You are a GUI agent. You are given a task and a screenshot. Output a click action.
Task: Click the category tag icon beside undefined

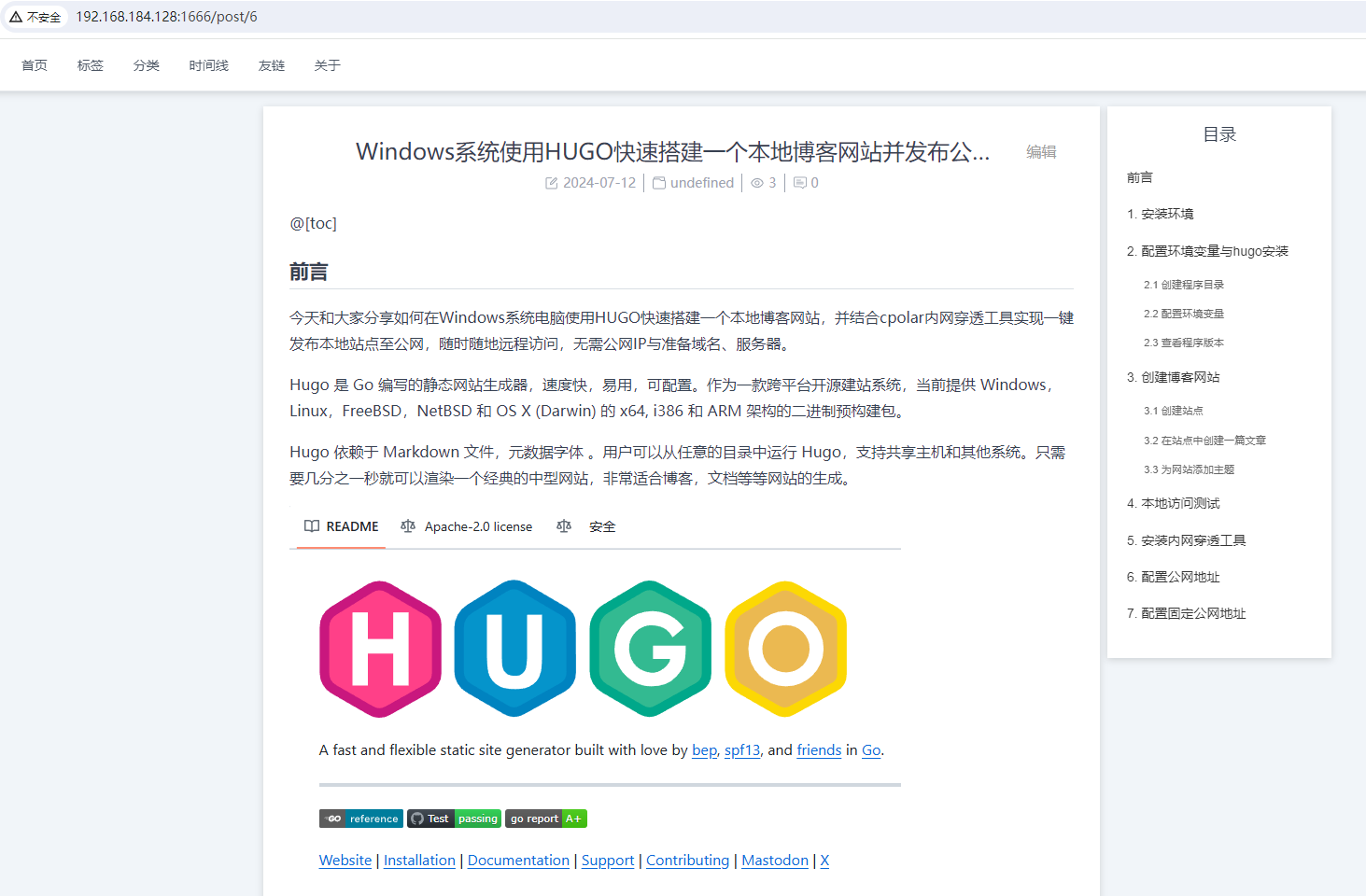point(659,182)
